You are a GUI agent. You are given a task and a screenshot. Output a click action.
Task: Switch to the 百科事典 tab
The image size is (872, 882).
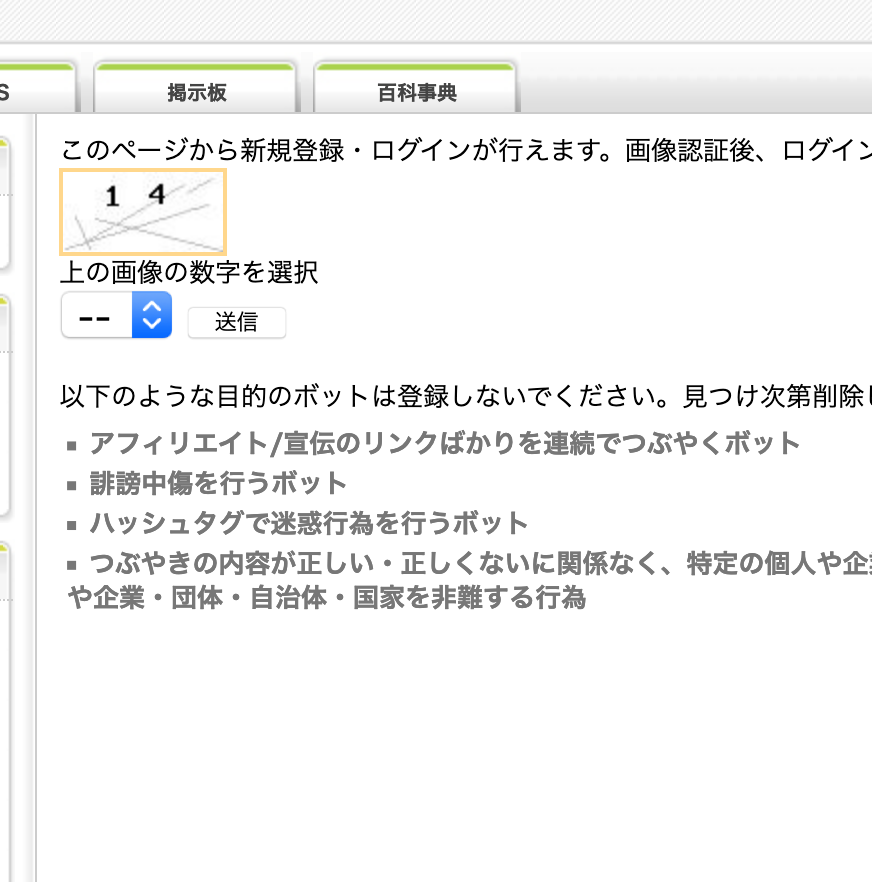coord(416,93)
